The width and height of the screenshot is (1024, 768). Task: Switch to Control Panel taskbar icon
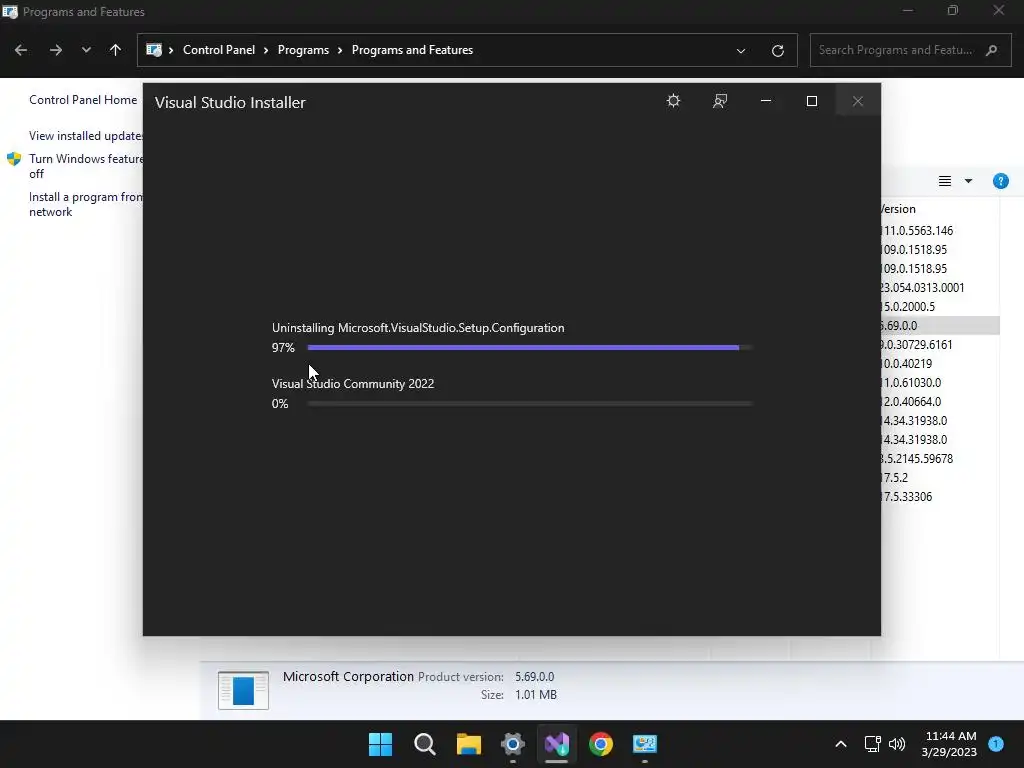(x=645, y=744)
